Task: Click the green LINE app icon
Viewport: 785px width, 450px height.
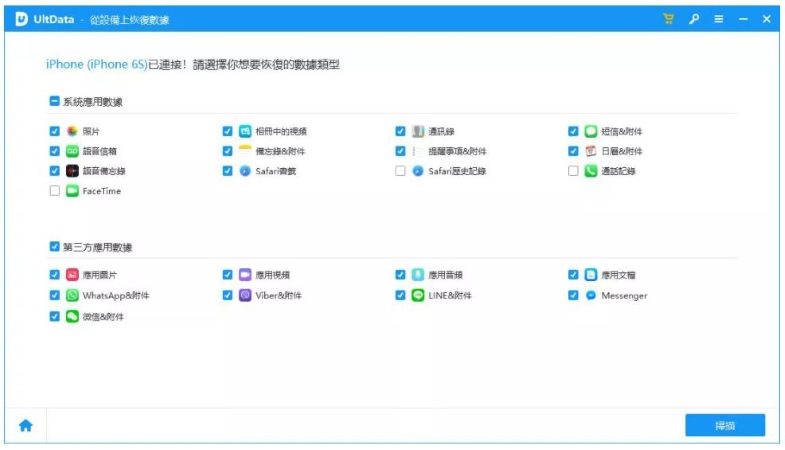Action: click(418, 296)
